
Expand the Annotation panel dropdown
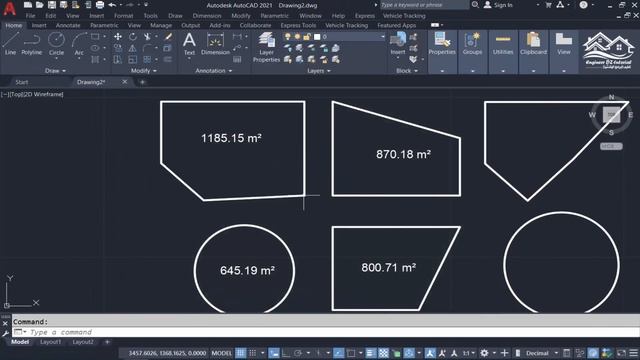click(213, 71)
